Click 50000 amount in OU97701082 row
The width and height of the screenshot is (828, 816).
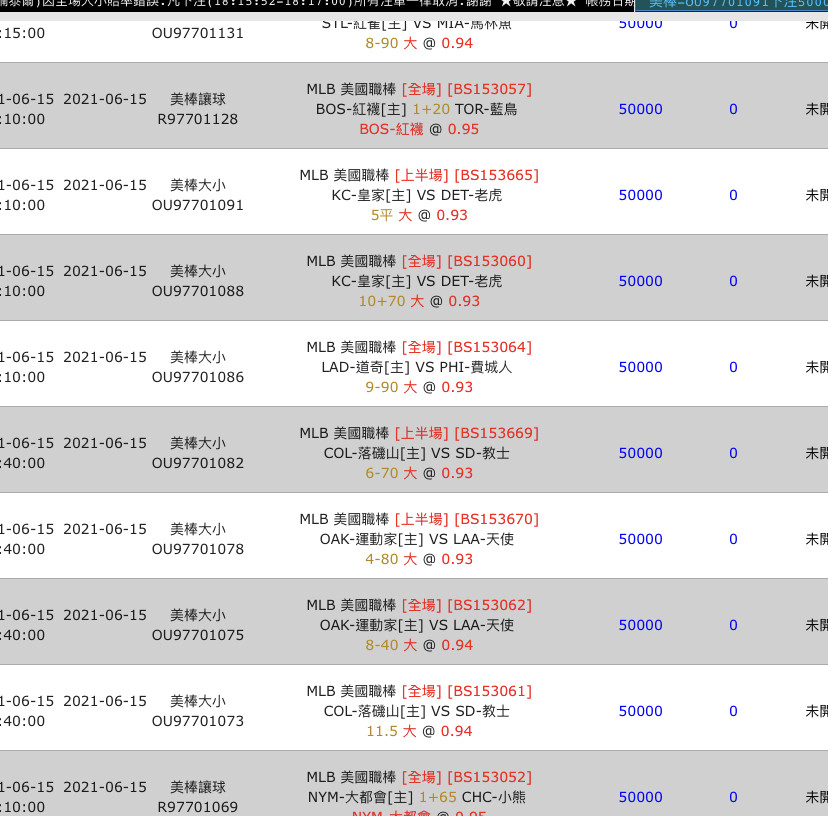coord(641,454)
